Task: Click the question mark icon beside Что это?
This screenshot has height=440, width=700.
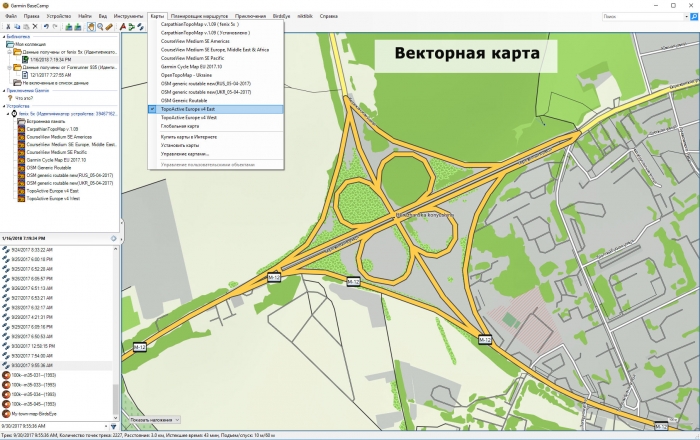Action: click(10, 98)
